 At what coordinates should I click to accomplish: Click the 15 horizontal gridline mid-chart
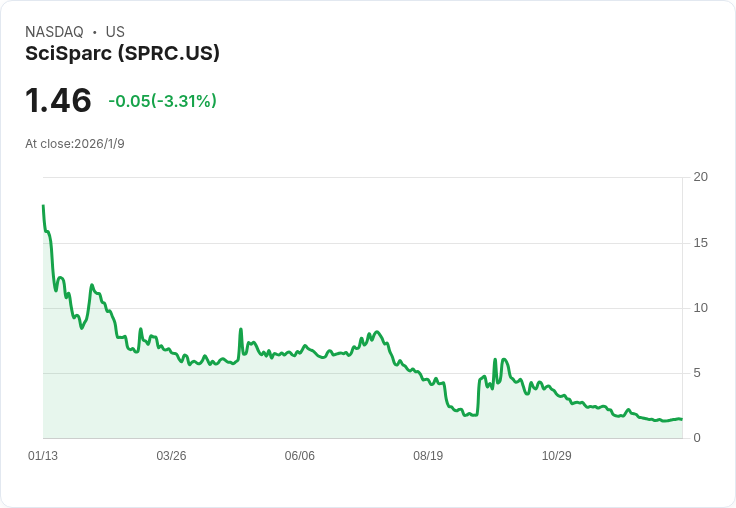pyautogui.click(x=362, y=243)
